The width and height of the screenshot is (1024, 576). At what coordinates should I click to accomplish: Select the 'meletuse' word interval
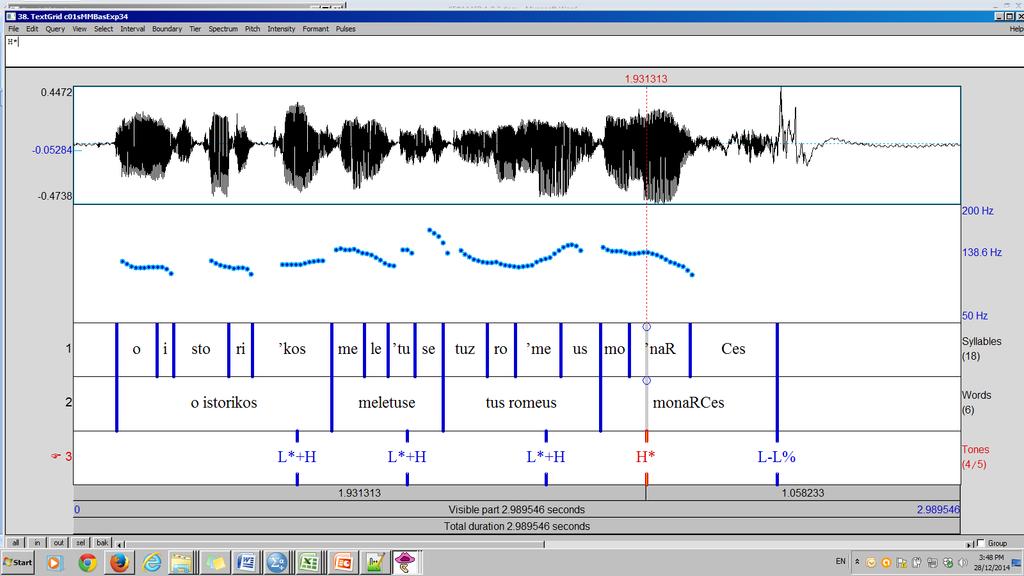coord(387,403)
